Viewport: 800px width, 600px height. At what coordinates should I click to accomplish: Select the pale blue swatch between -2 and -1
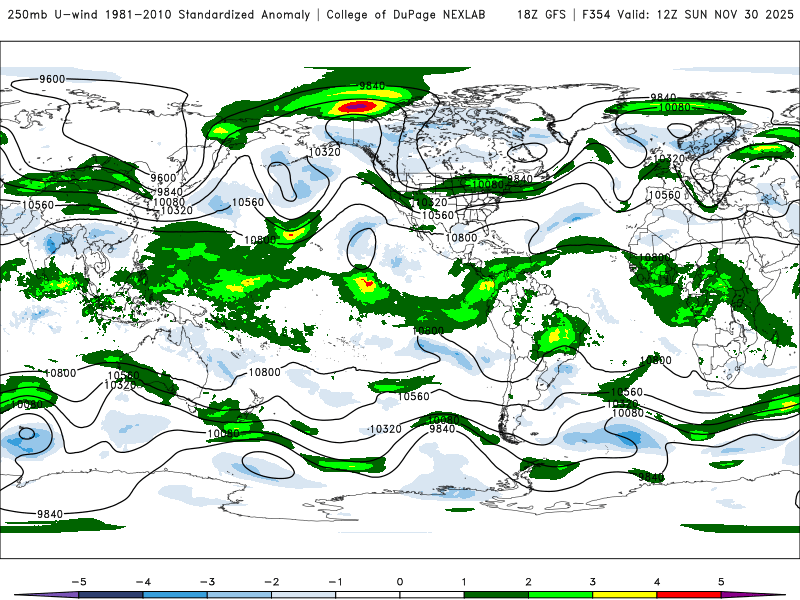point(304,595)
